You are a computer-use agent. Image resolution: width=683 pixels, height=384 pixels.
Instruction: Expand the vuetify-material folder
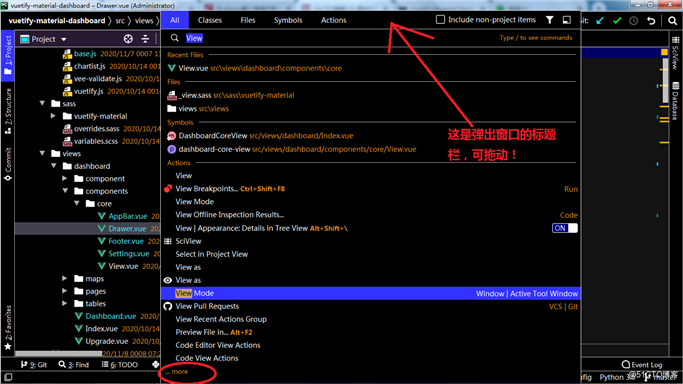click(53, 116)
